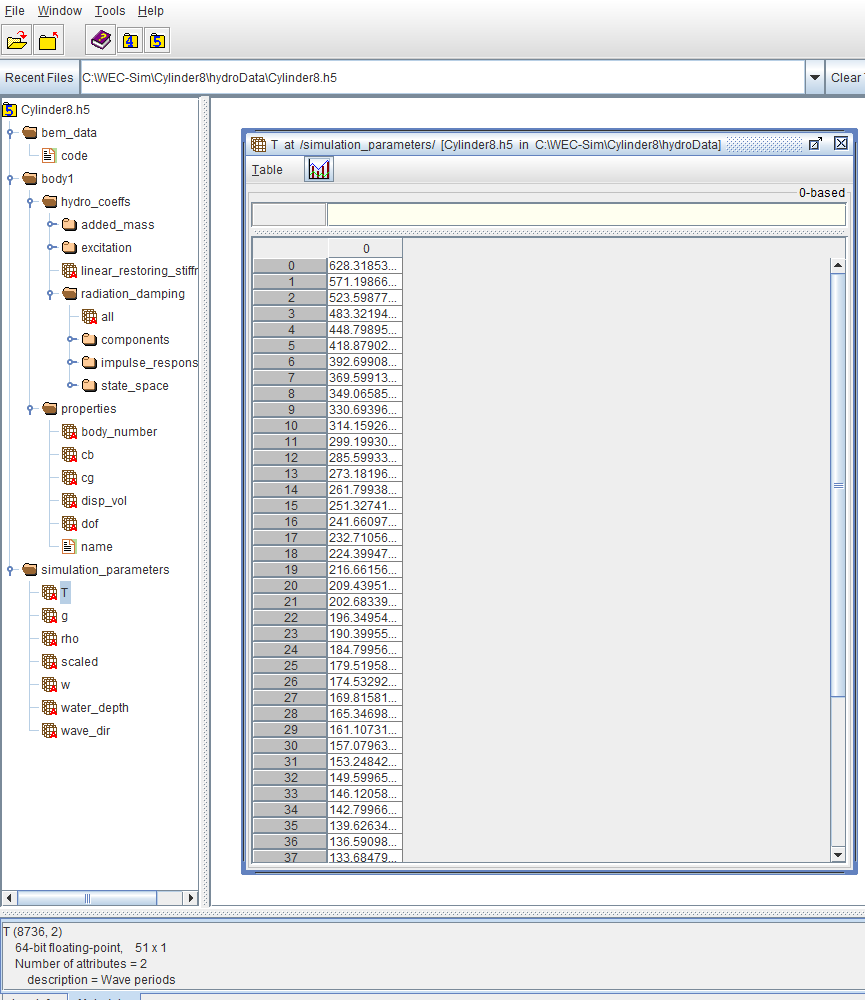Viewport: 865px width, 1000px height.
Task: Click the HDF4 library version icon
Action: click(x=130, y=40)
